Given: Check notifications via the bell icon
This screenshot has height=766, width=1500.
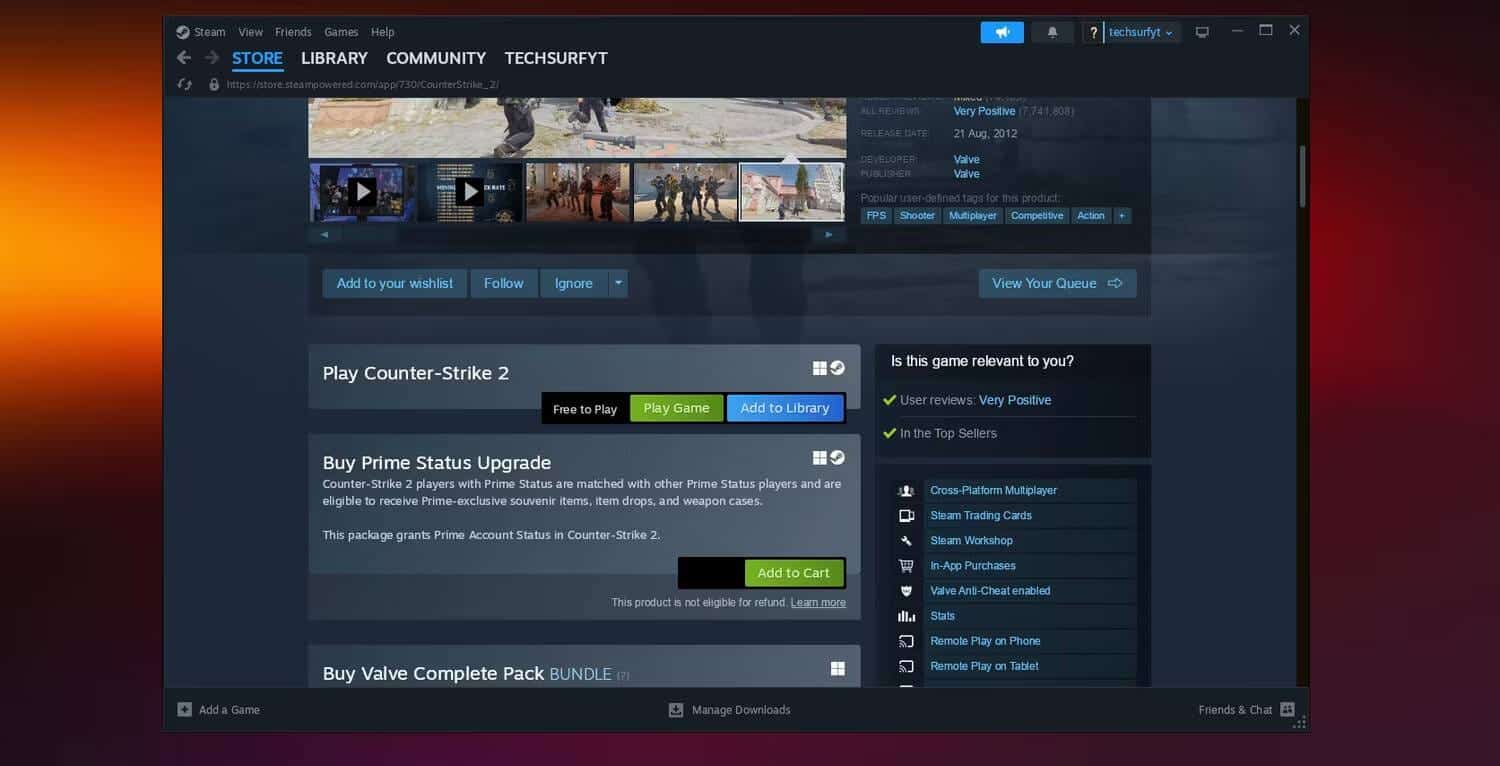Looking at the screenshot, I should (x=1051, y=31).
